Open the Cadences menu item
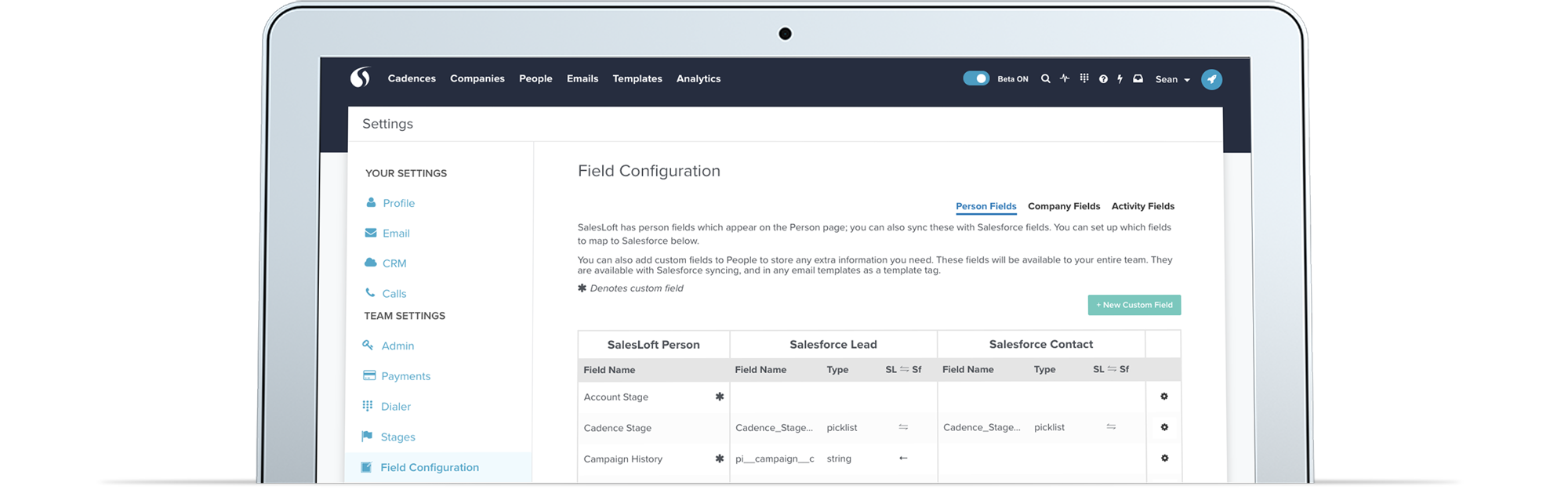1568x493 pixels. click(412, 78)
